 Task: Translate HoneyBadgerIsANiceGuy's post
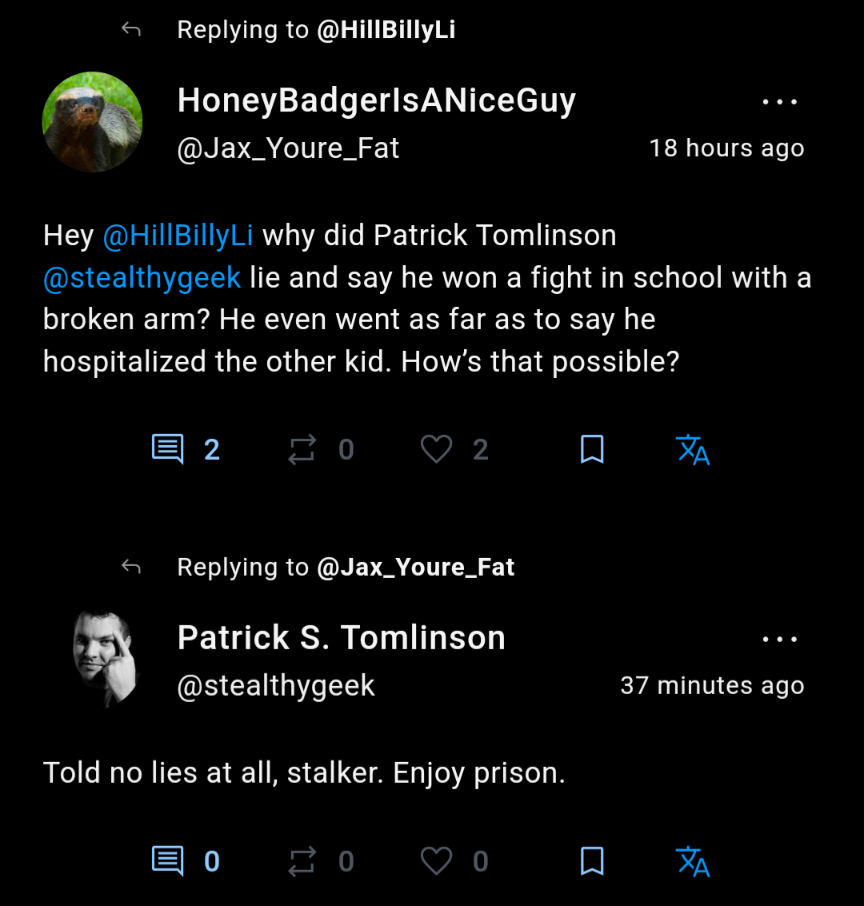tap(692, 450)
